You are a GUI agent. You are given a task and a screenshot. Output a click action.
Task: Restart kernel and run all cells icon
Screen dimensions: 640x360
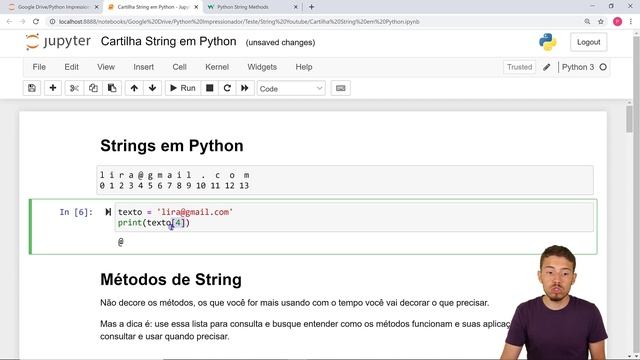tap(244, 88)
